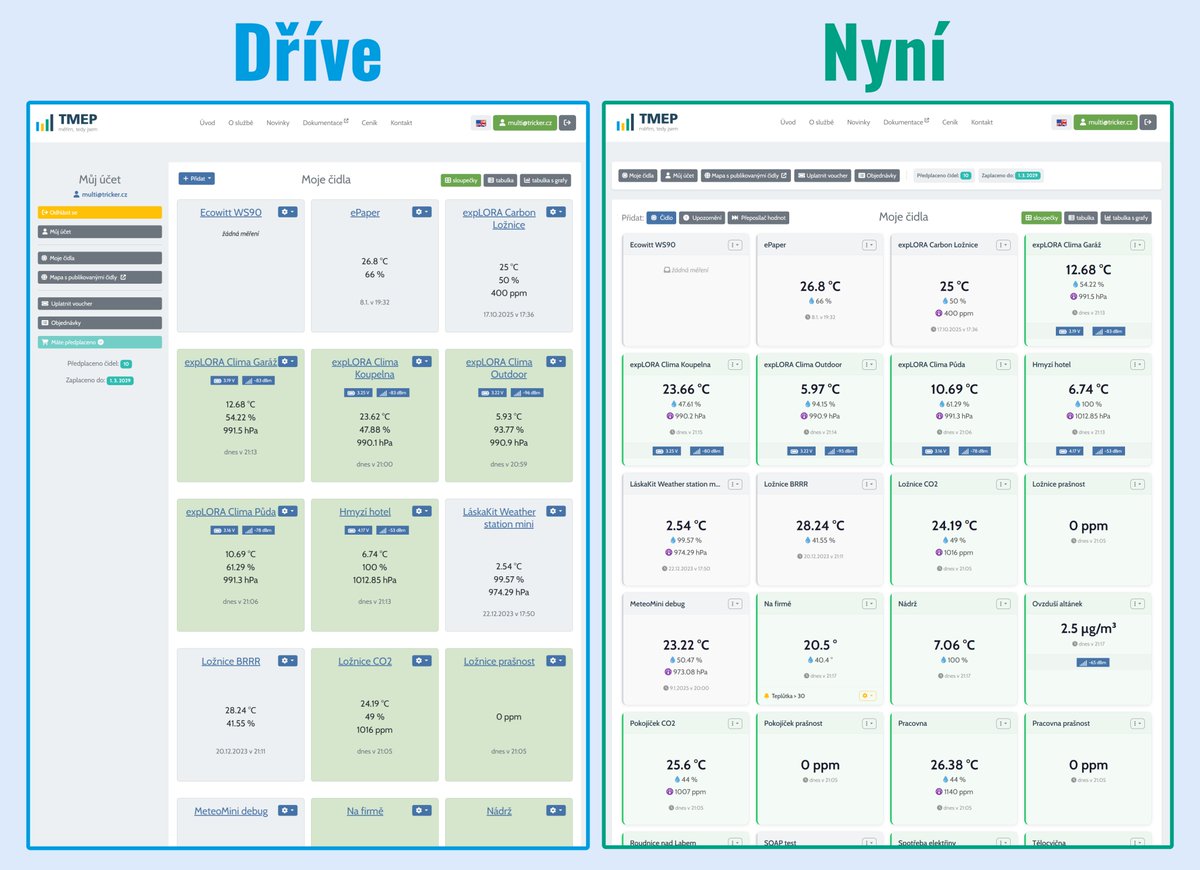Open gear dropdown on Ložnice CO2 card, Dříve

click(422, 661)
